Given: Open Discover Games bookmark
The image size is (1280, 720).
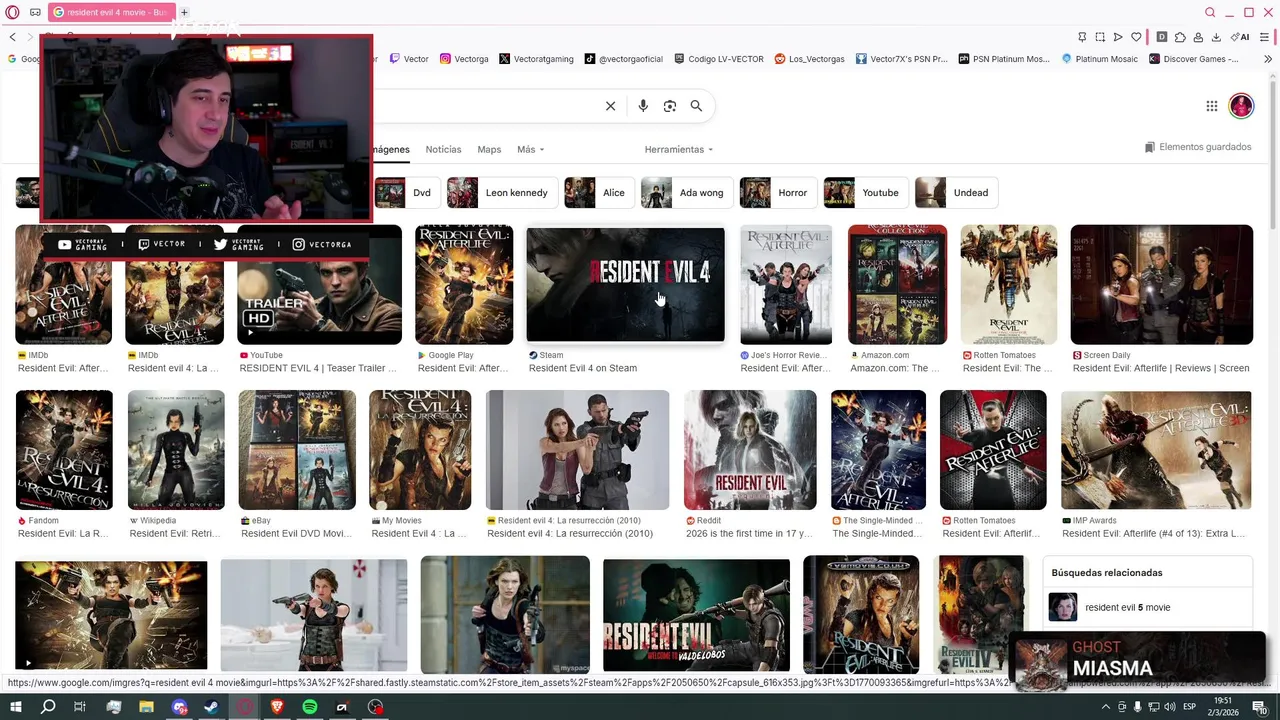Looking at the screenshot, I should tap(1193, 59).
